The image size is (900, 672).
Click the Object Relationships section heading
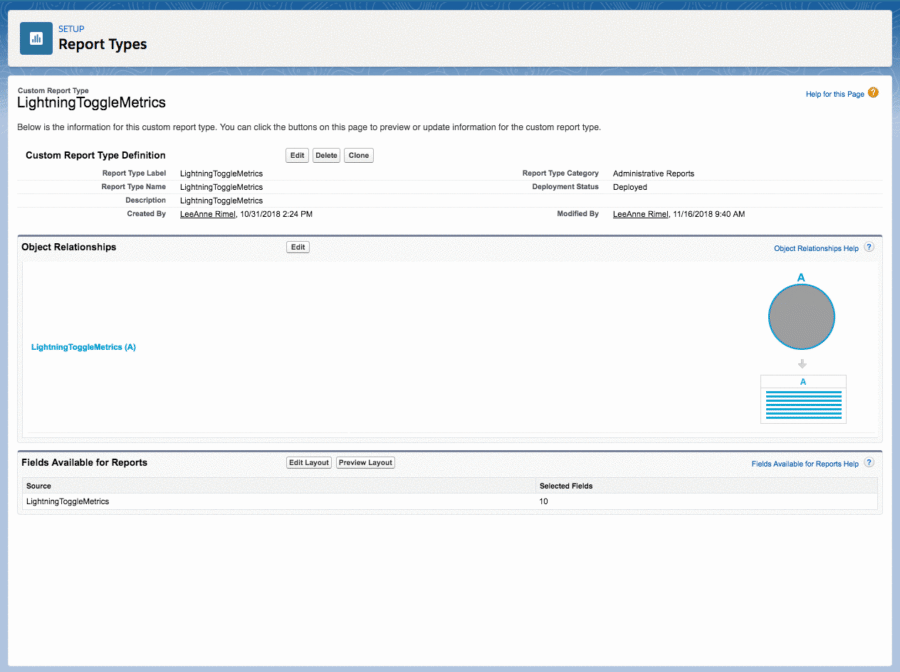[x=69, y=247]
